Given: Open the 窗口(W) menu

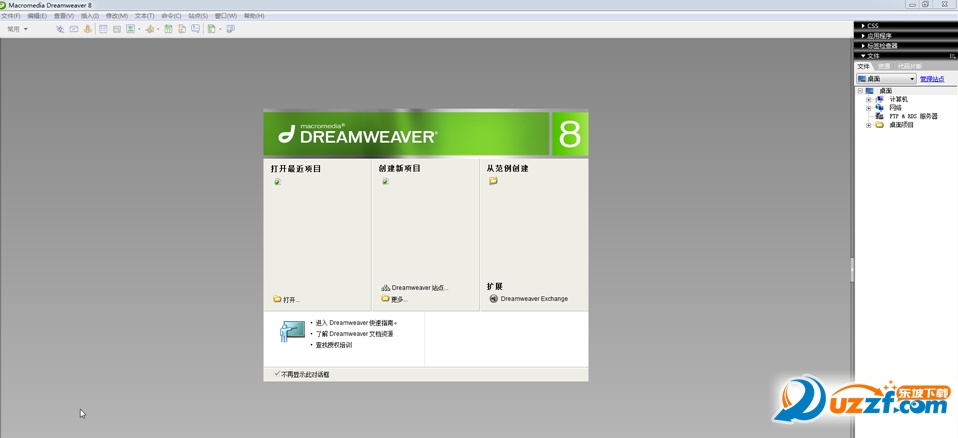Looking at the screenshot, I should [x=225, y=16].
